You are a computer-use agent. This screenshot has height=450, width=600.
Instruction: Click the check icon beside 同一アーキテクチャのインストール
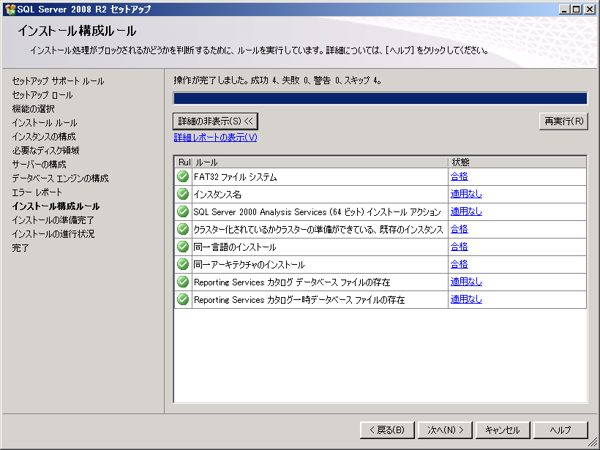(x=183, y=264)
